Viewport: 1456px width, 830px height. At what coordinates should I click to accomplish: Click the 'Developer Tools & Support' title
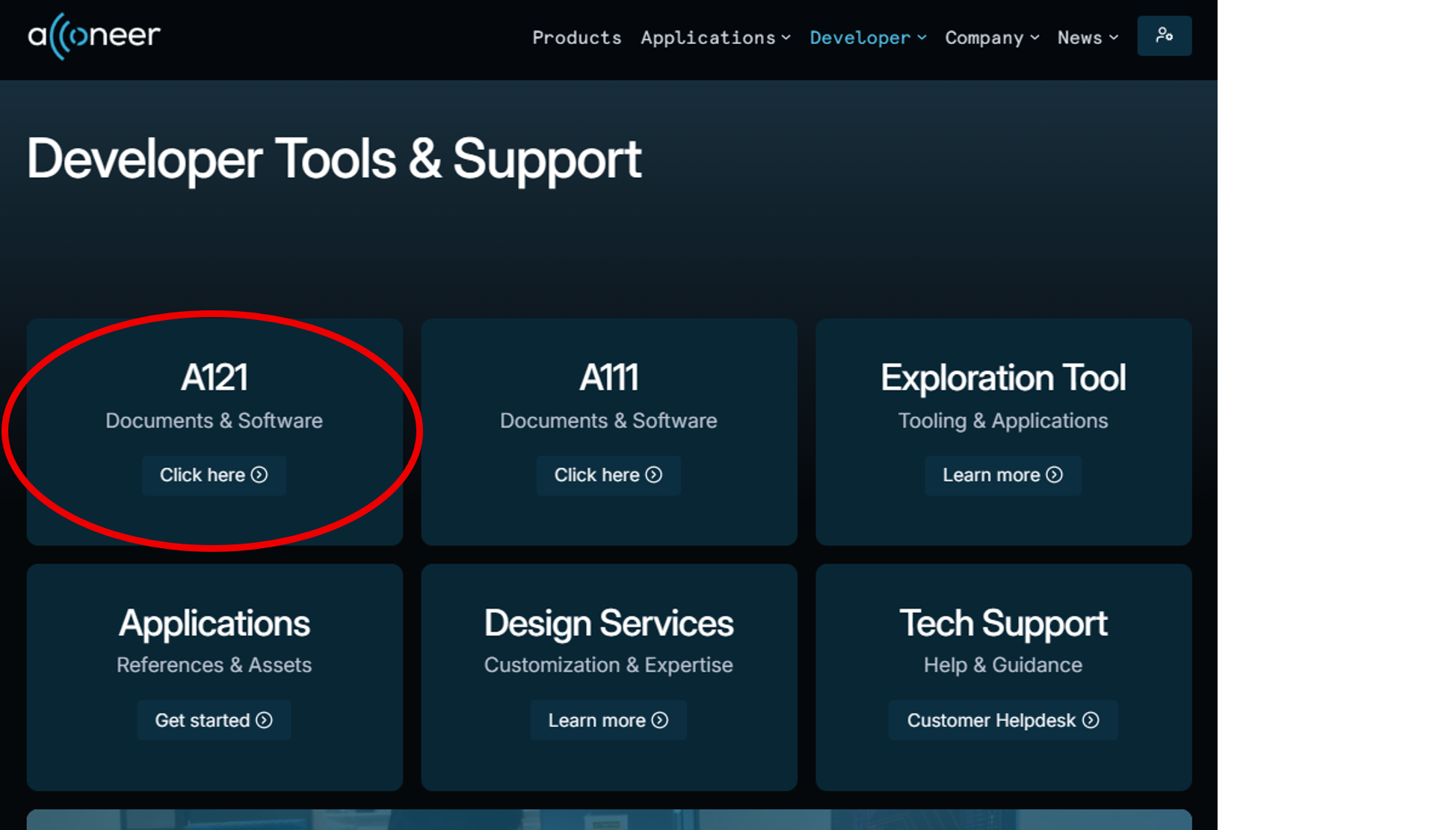[x=334, y=159]
